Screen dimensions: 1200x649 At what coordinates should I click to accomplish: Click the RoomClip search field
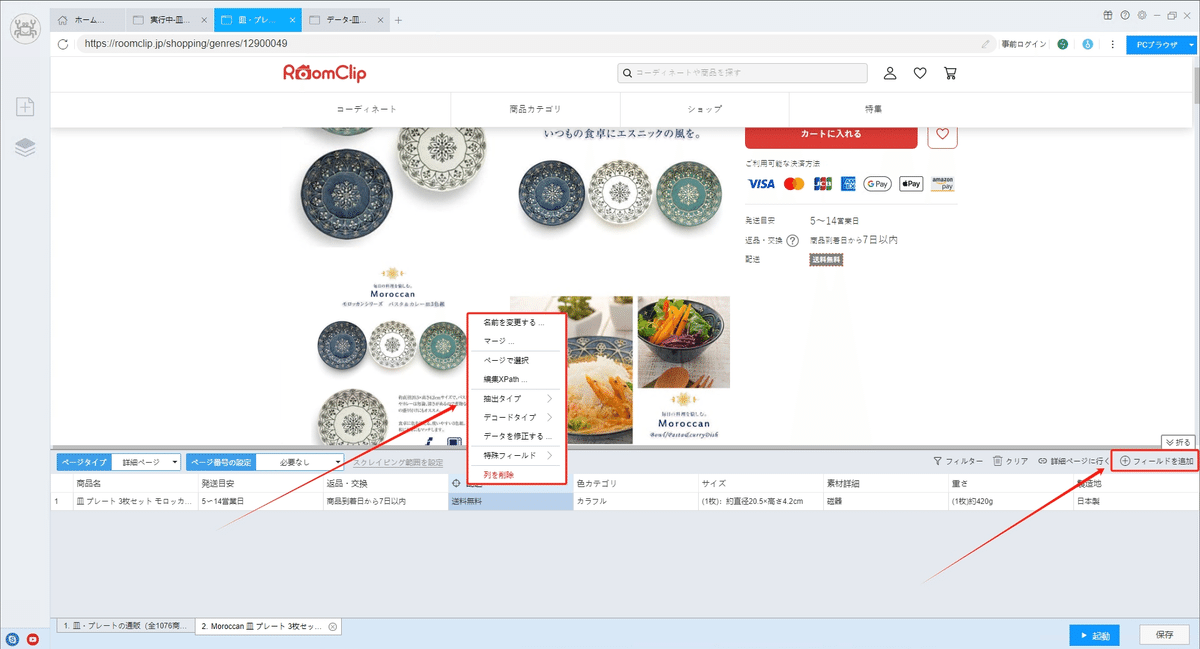point(742,73)
